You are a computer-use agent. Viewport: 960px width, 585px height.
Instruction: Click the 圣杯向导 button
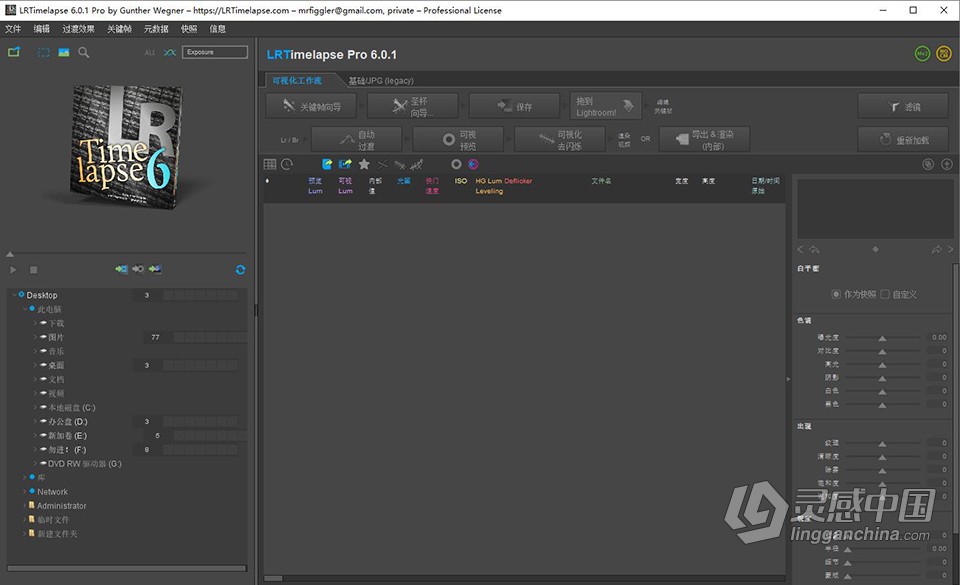coord(413,106)
